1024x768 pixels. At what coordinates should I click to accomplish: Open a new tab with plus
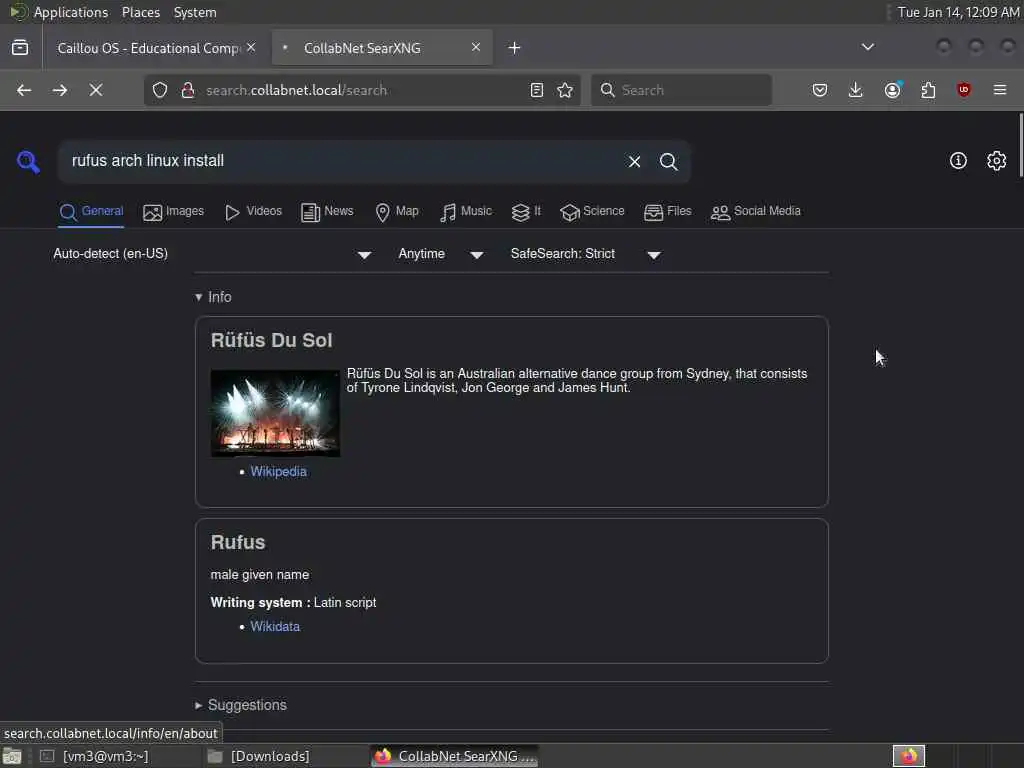click(515, 48)
